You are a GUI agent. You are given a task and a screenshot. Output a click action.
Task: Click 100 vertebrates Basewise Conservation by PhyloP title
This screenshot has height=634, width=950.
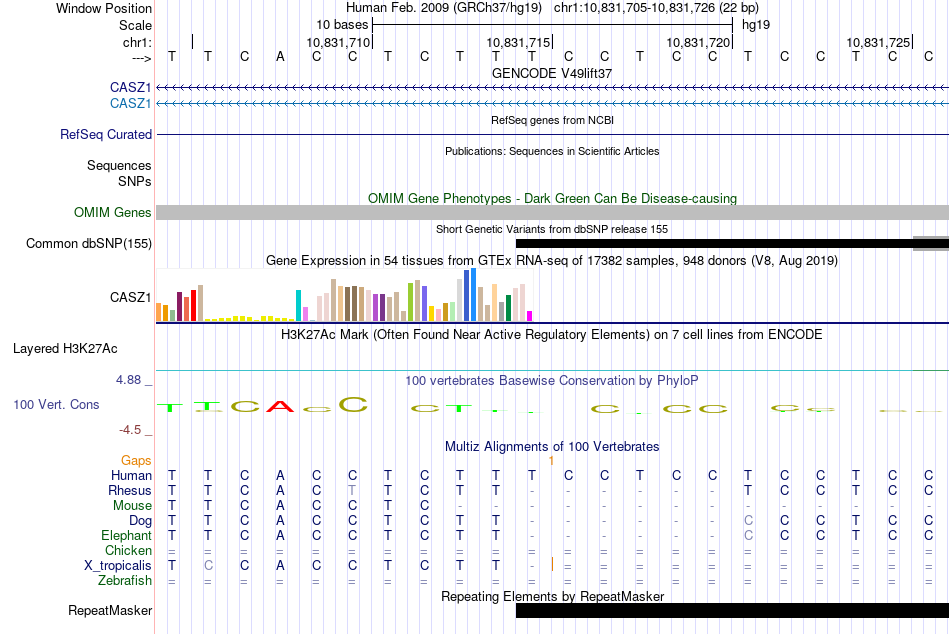coord(552,381)
